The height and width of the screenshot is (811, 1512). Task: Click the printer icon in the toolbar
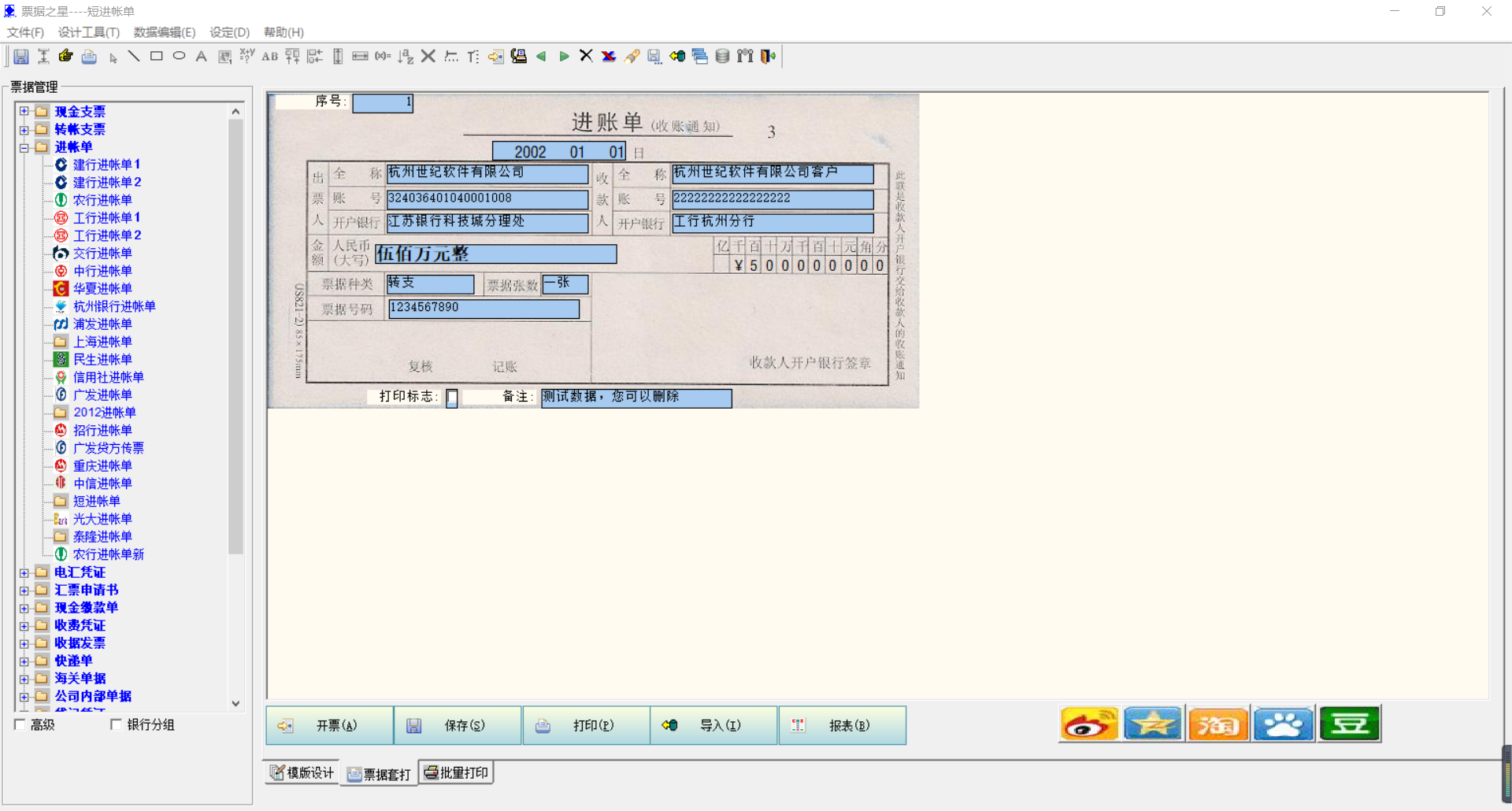(x=89, y=57)
